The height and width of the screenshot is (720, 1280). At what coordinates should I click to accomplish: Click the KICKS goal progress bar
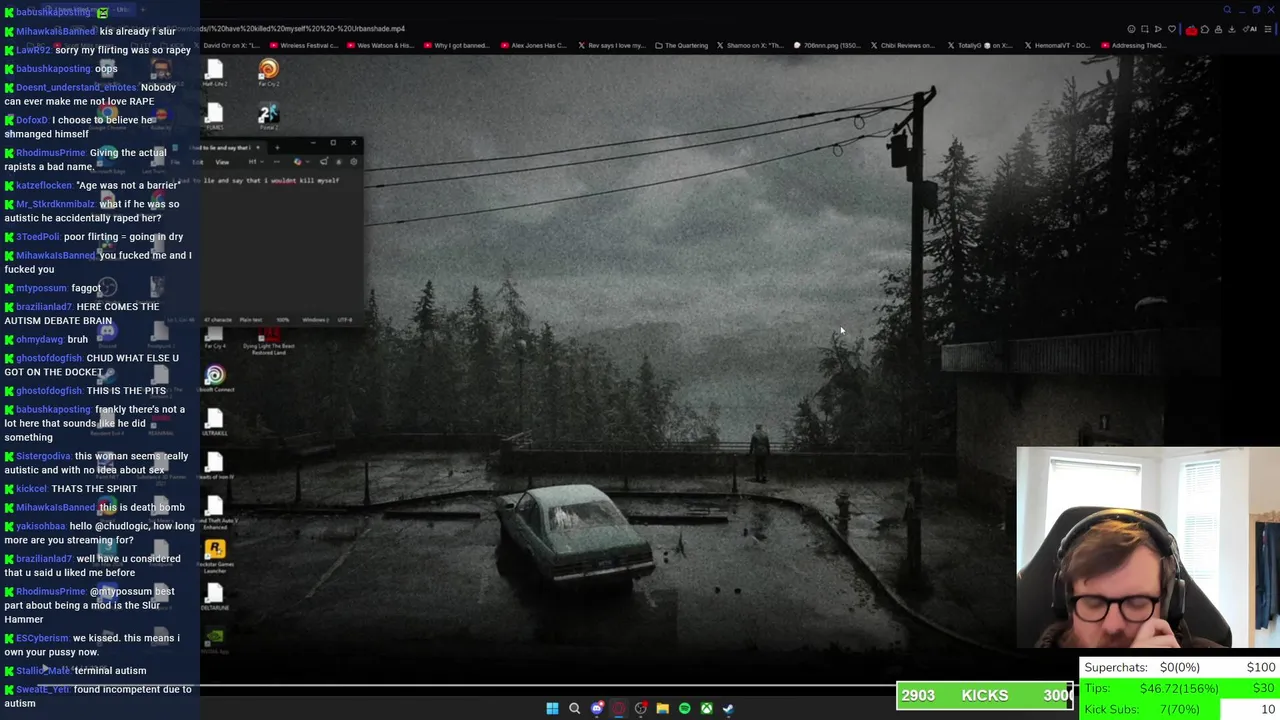985,695
